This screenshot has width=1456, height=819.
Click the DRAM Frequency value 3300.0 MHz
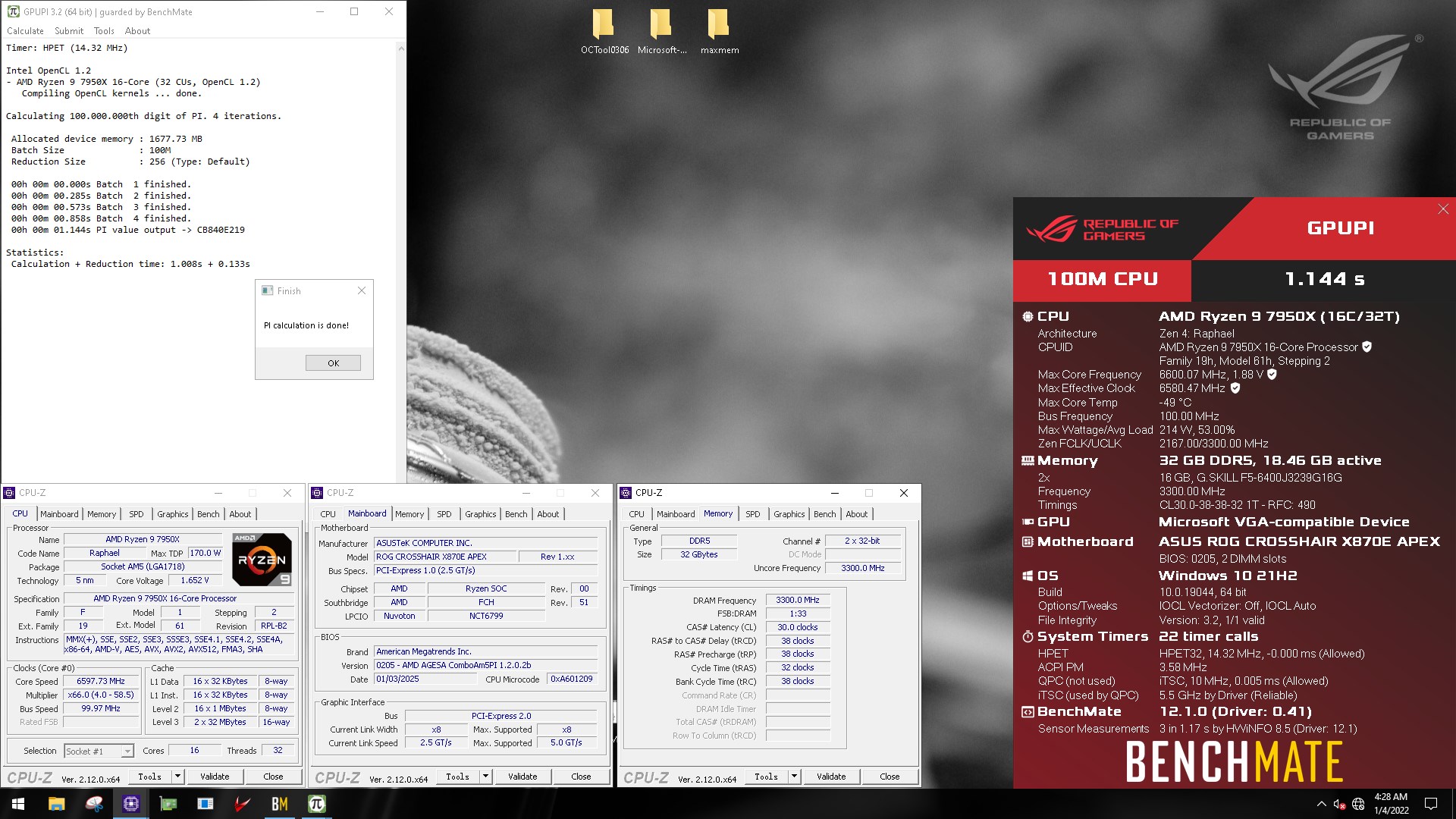click(x=798, y=600)
